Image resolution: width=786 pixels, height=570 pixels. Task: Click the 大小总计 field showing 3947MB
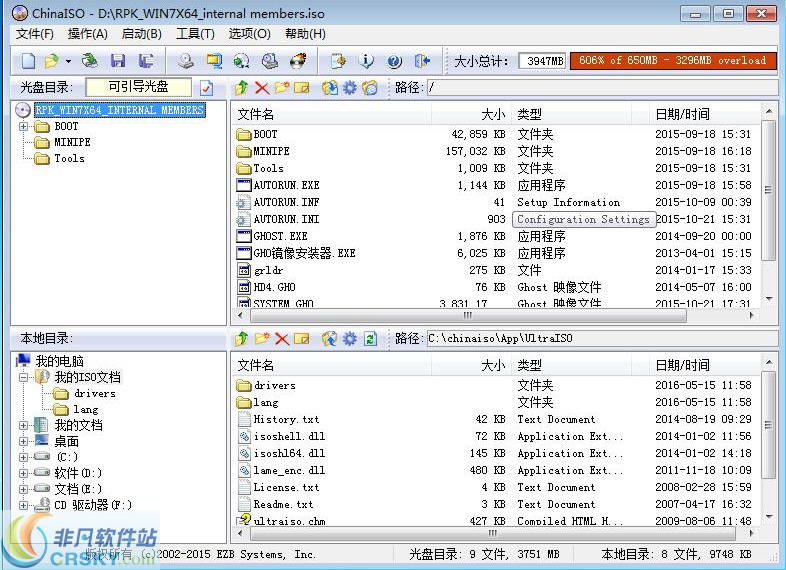coord(542,61)
